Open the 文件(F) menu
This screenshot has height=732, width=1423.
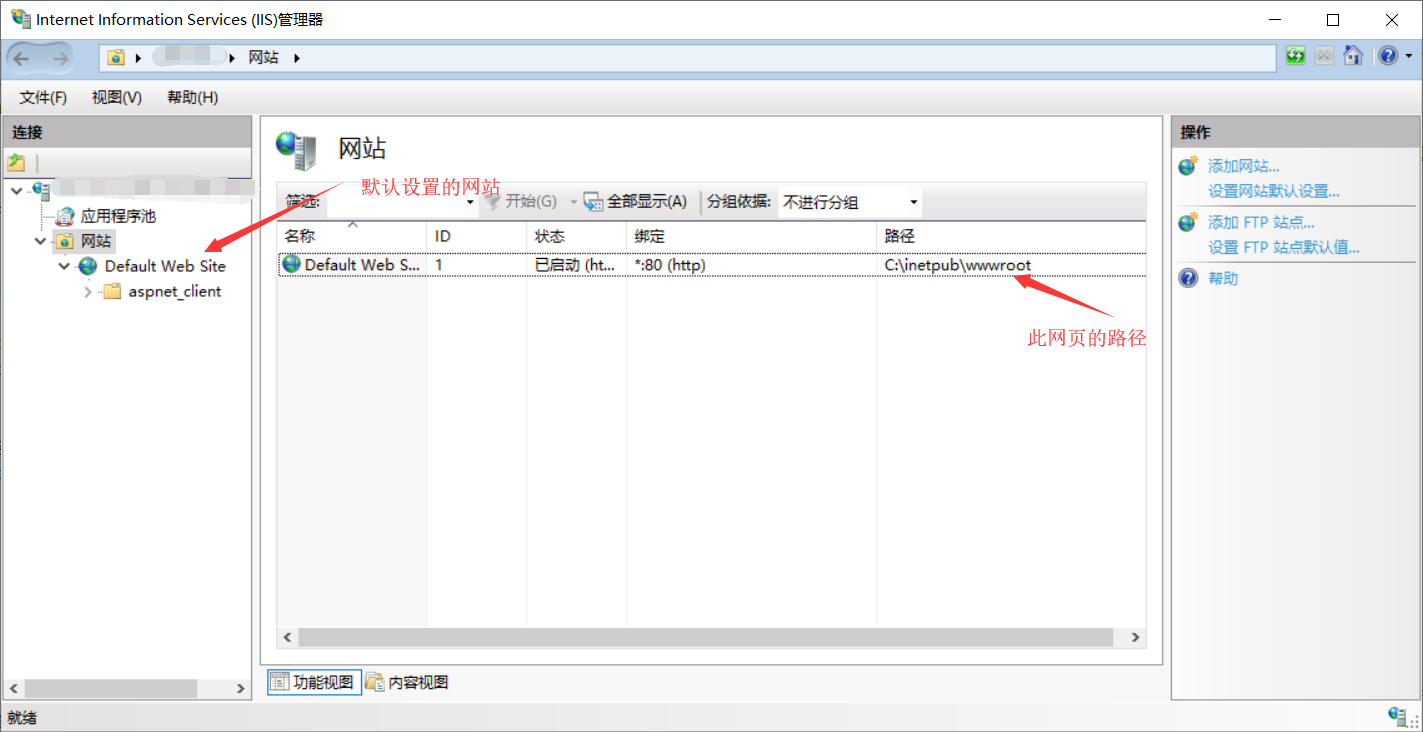pyautogui.click(x=43, y=97)
